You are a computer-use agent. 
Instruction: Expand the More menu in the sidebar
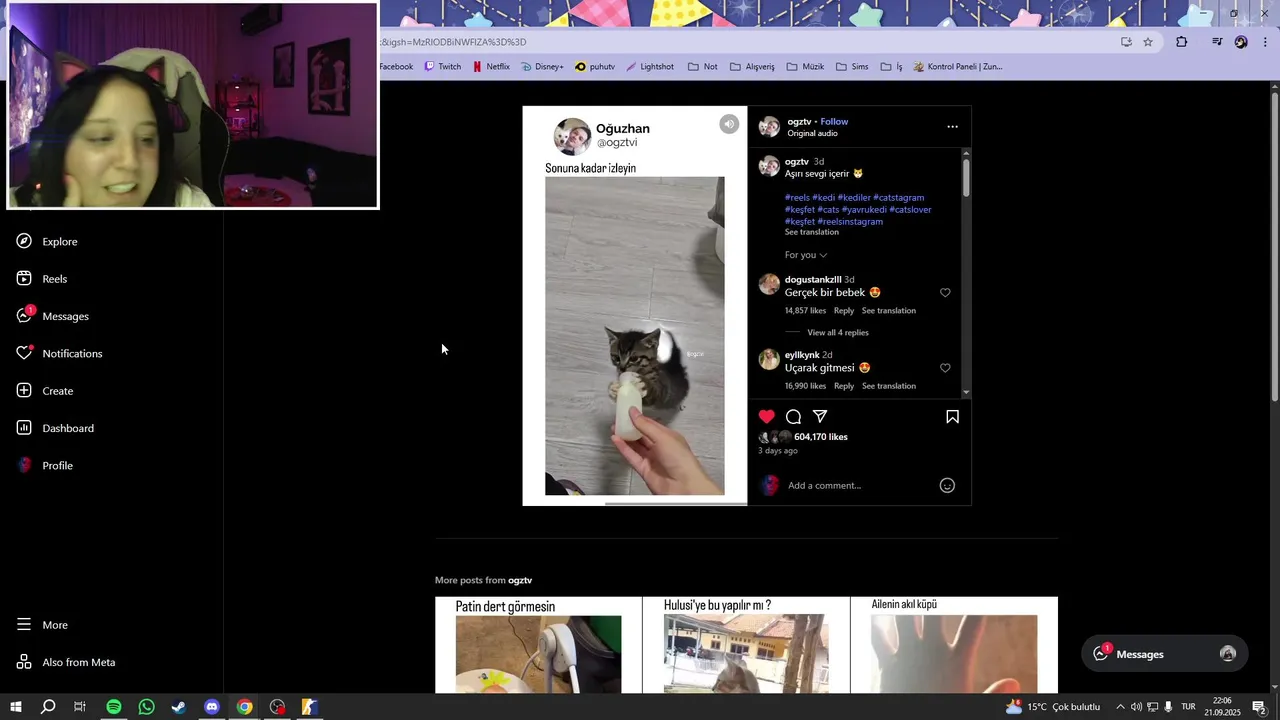[42, 624]
